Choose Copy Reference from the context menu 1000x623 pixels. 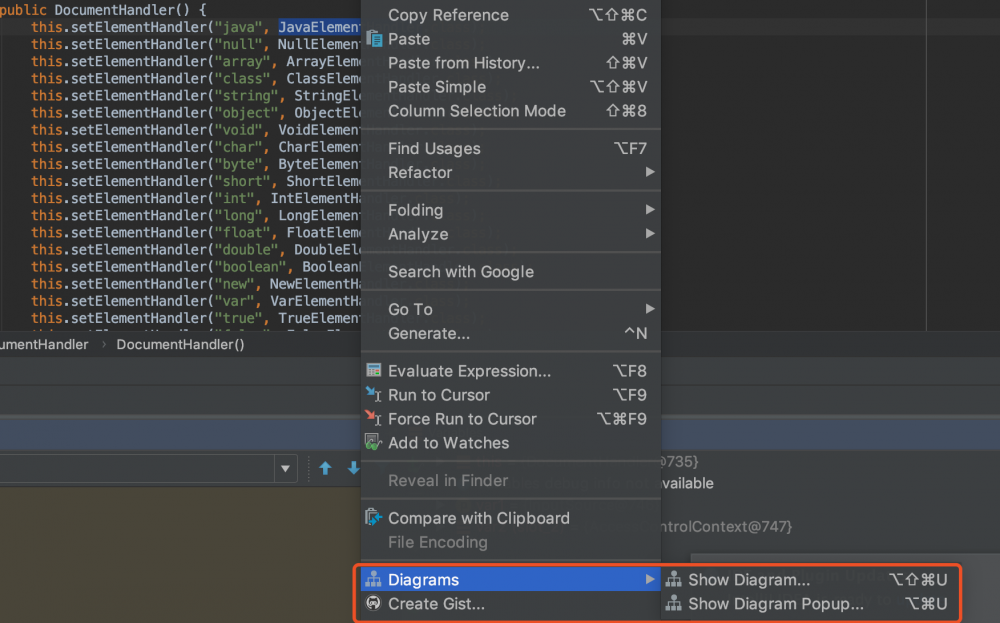pyautogui.click(x=448, y=15)
